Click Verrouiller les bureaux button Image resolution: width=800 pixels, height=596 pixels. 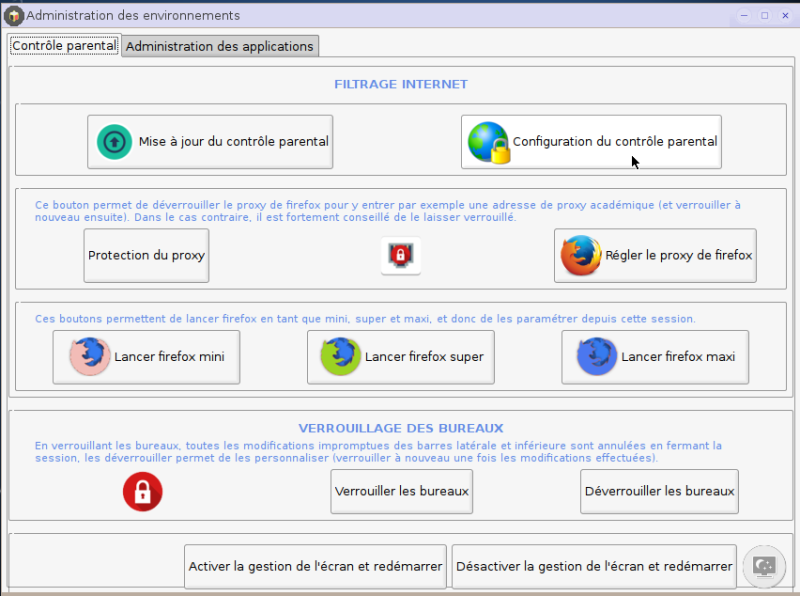coord(402,491)
